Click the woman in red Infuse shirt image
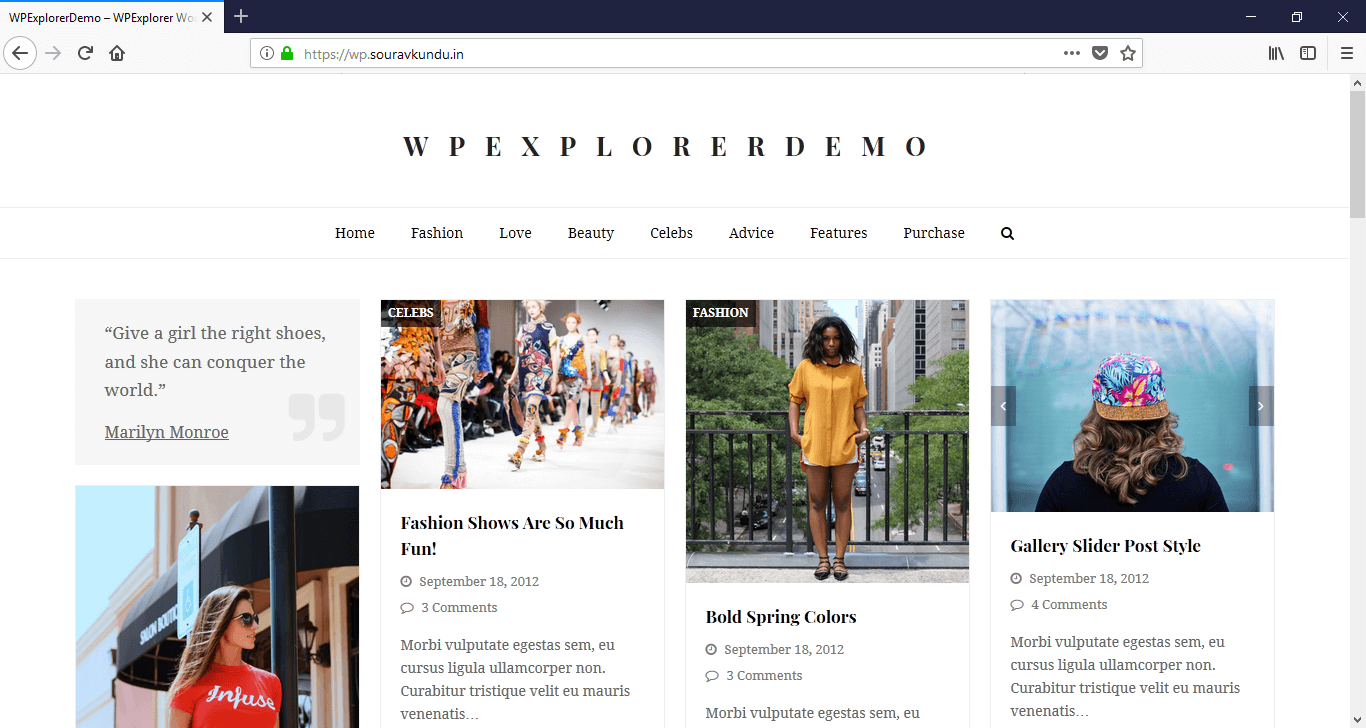This screenshot has height=728, width=1366. (217, 607)
